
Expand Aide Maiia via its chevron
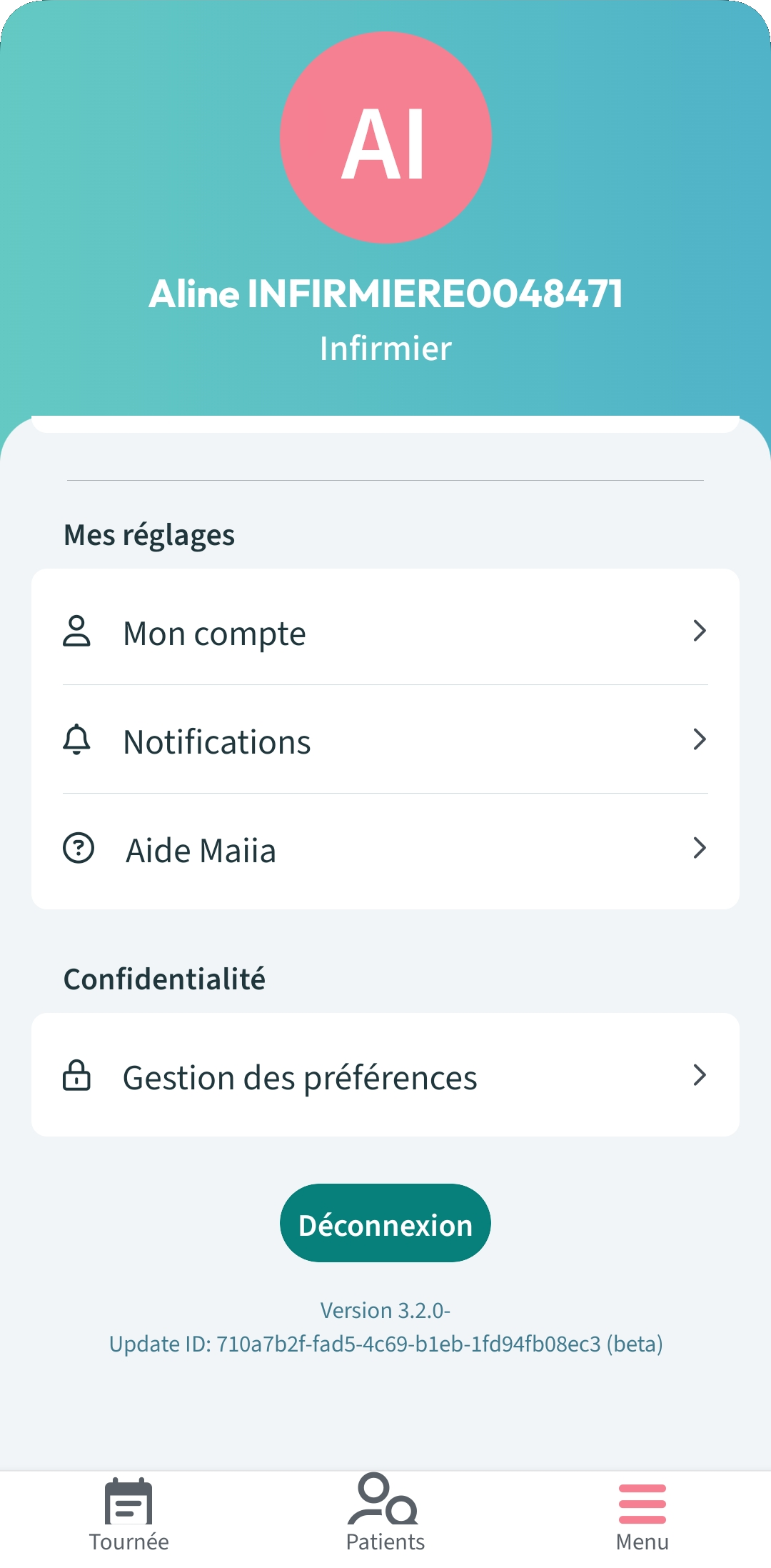point(700,849)
